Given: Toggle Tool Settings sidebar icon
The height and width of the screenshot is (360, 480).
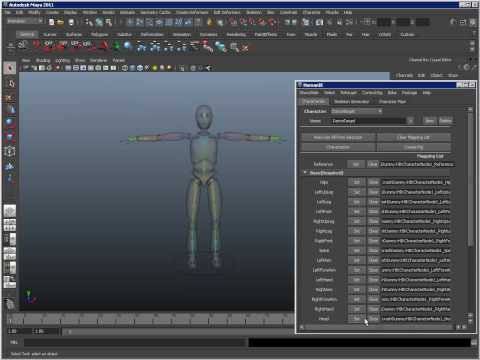Looking at the screenshot, I should 463,22.
